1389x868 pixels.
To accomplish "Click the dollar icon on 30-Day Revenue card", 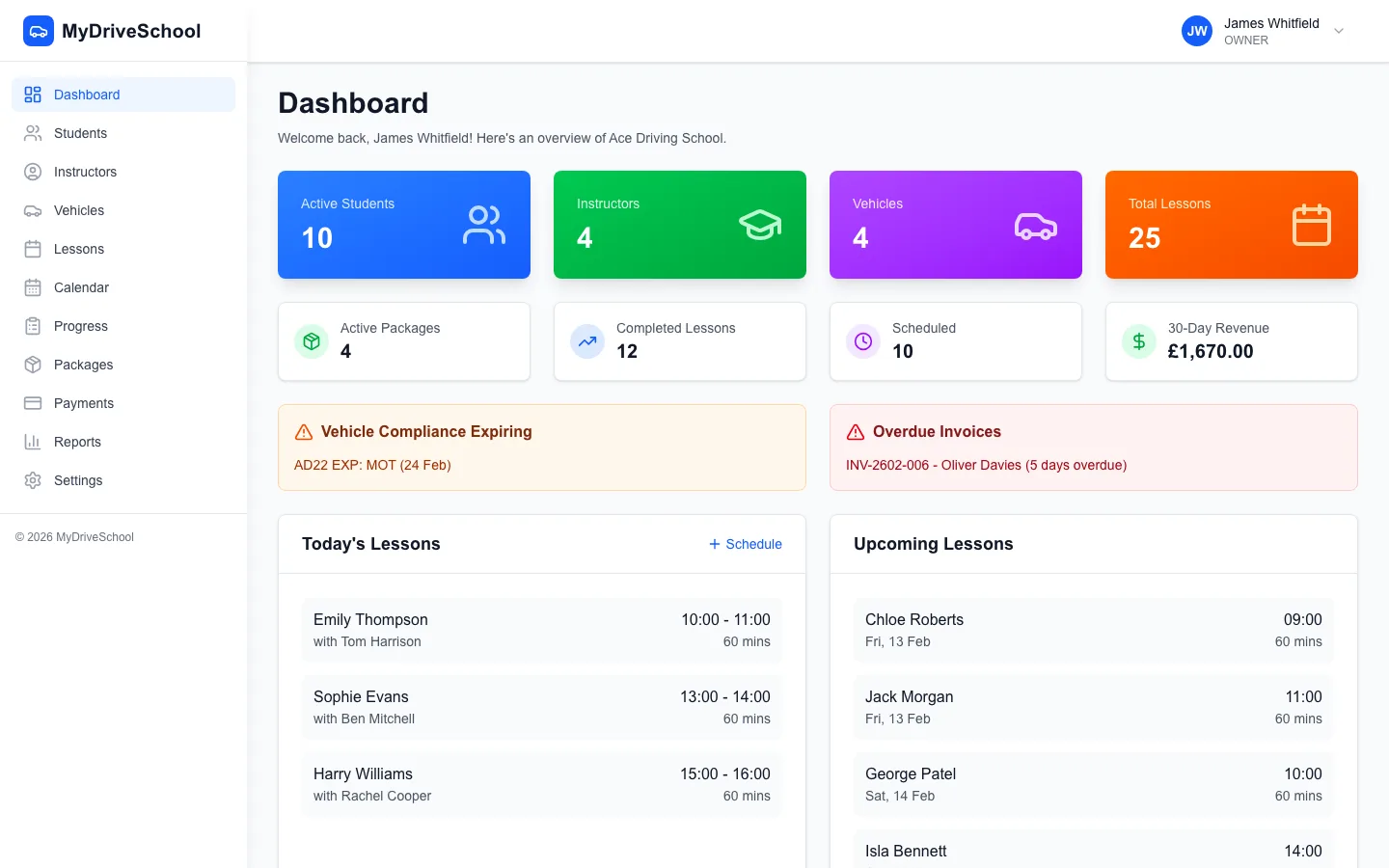I will tap(1138, 341).
